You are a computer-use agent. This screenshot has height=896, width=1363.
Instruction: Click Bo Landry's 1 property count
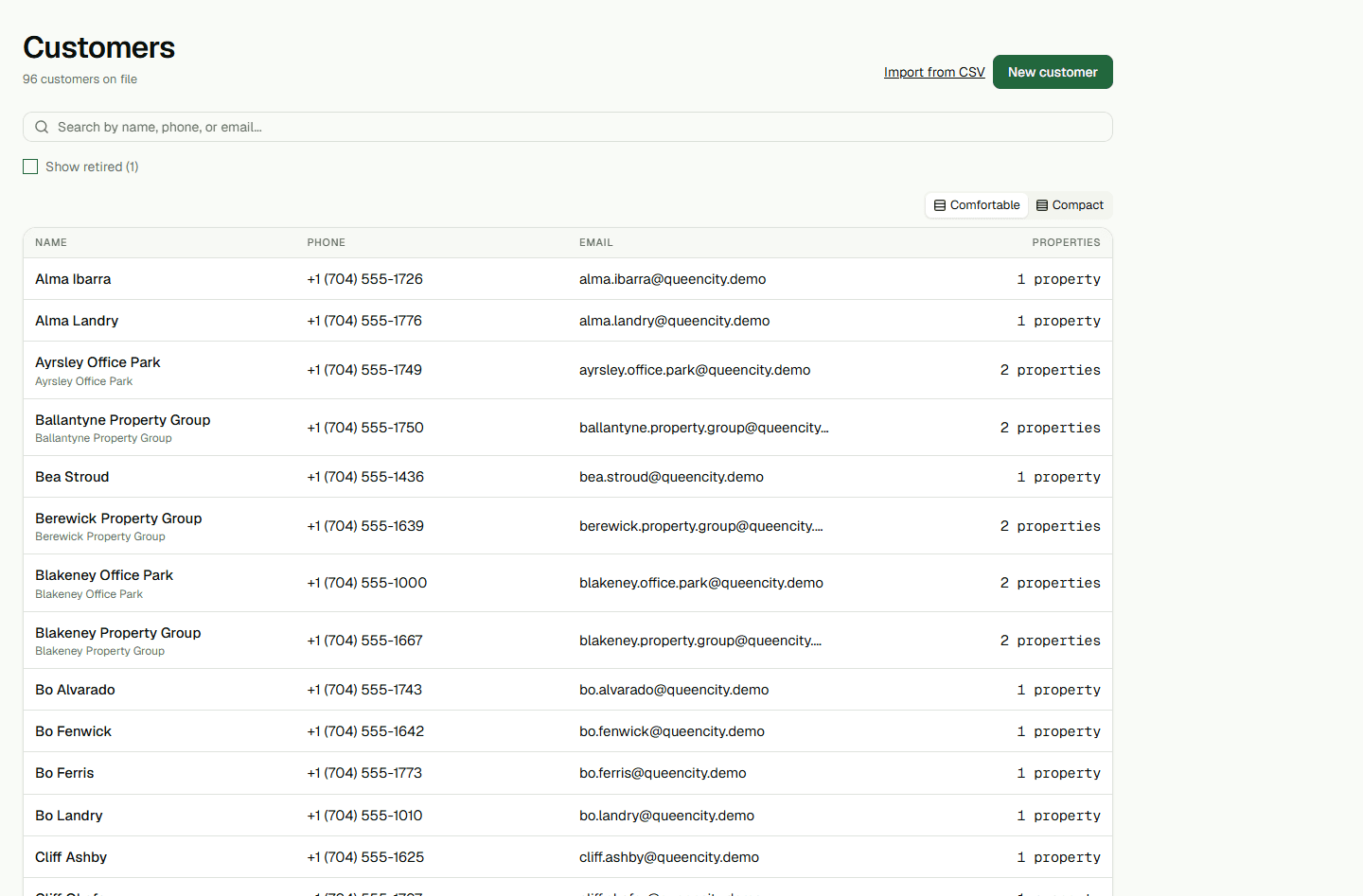click(x=1059, y=816)
